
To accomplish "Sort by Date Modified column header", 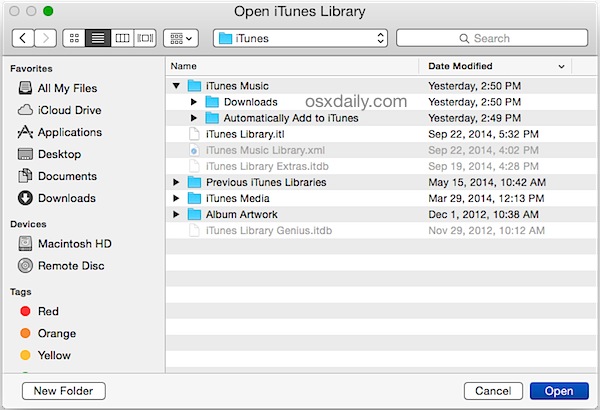I will click(x=495, y=66).
